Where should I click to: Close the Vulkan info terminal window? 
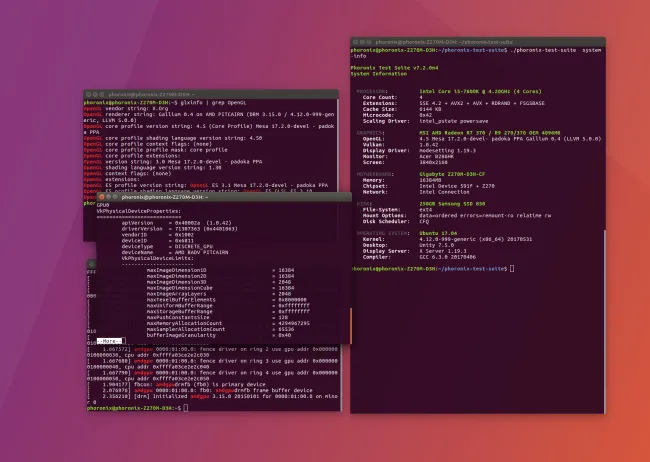(x=102, y=197)
